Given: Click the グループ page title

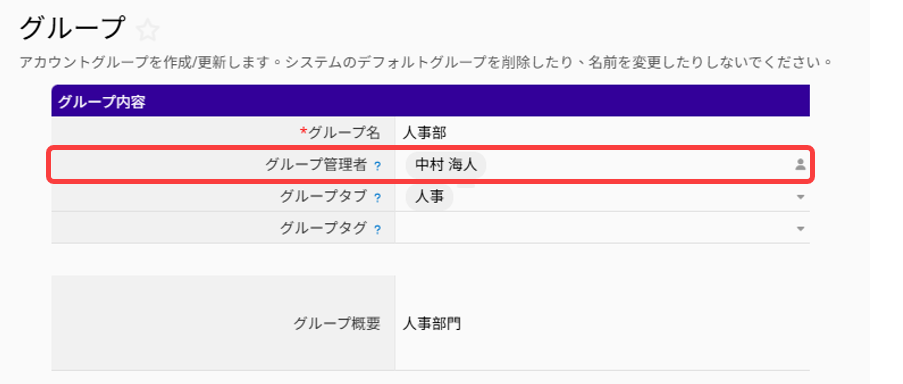Looking at the screenshot, I should click(x=72, y=29).
